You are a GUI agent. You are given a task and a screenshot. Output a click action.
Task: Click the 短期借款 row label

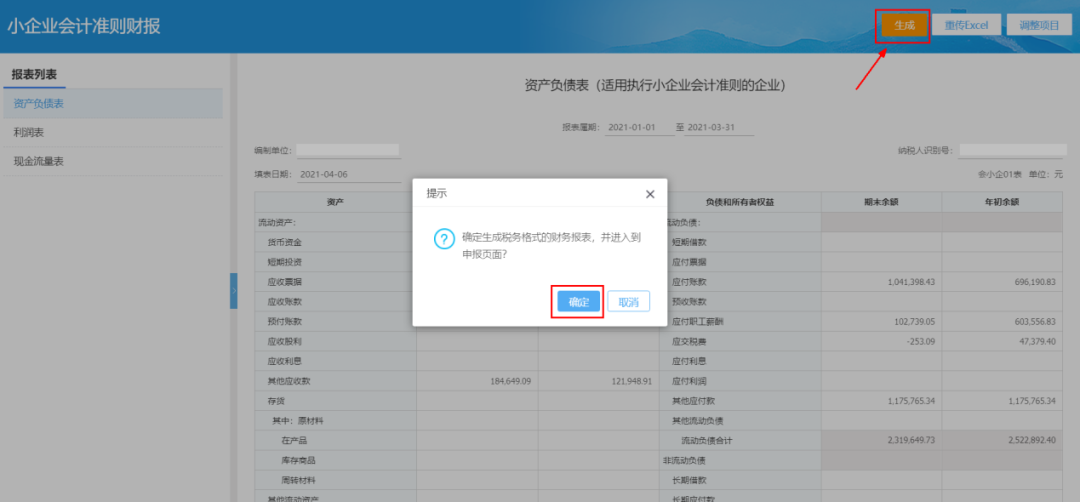pos(689,242)
